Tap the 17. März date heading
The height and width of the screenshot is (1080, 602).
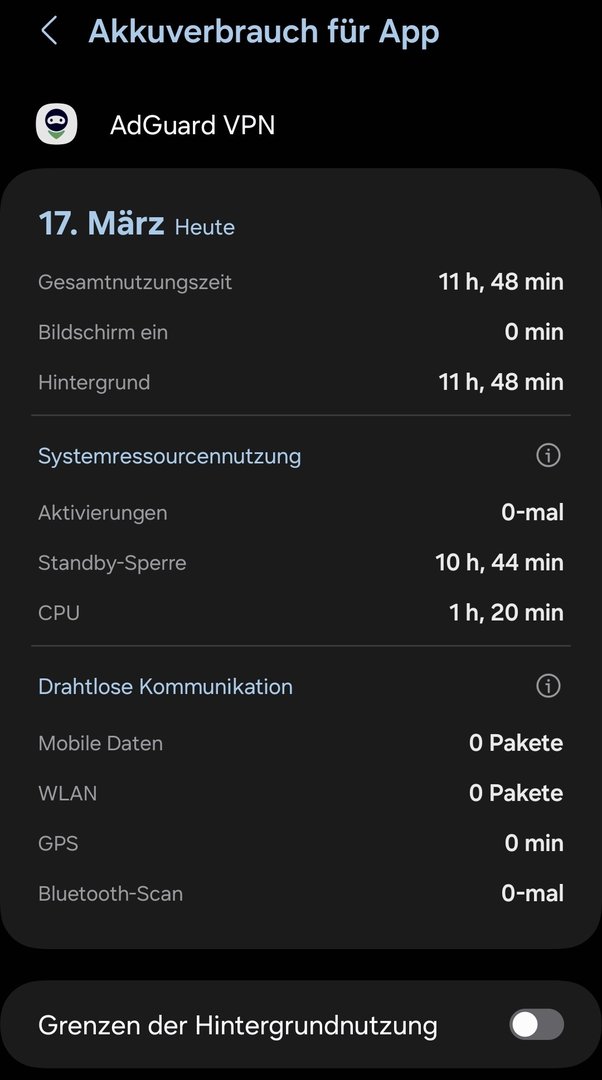pos(101,224)
